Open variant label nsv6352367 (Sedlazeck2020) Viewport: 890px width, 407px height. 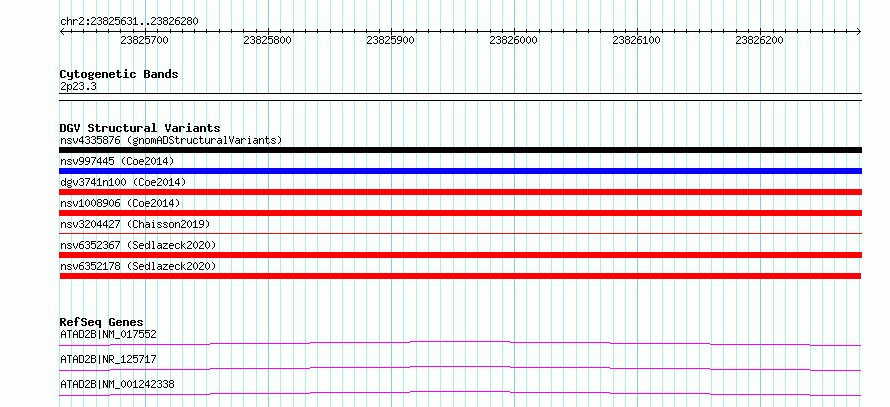pos(138,245)
